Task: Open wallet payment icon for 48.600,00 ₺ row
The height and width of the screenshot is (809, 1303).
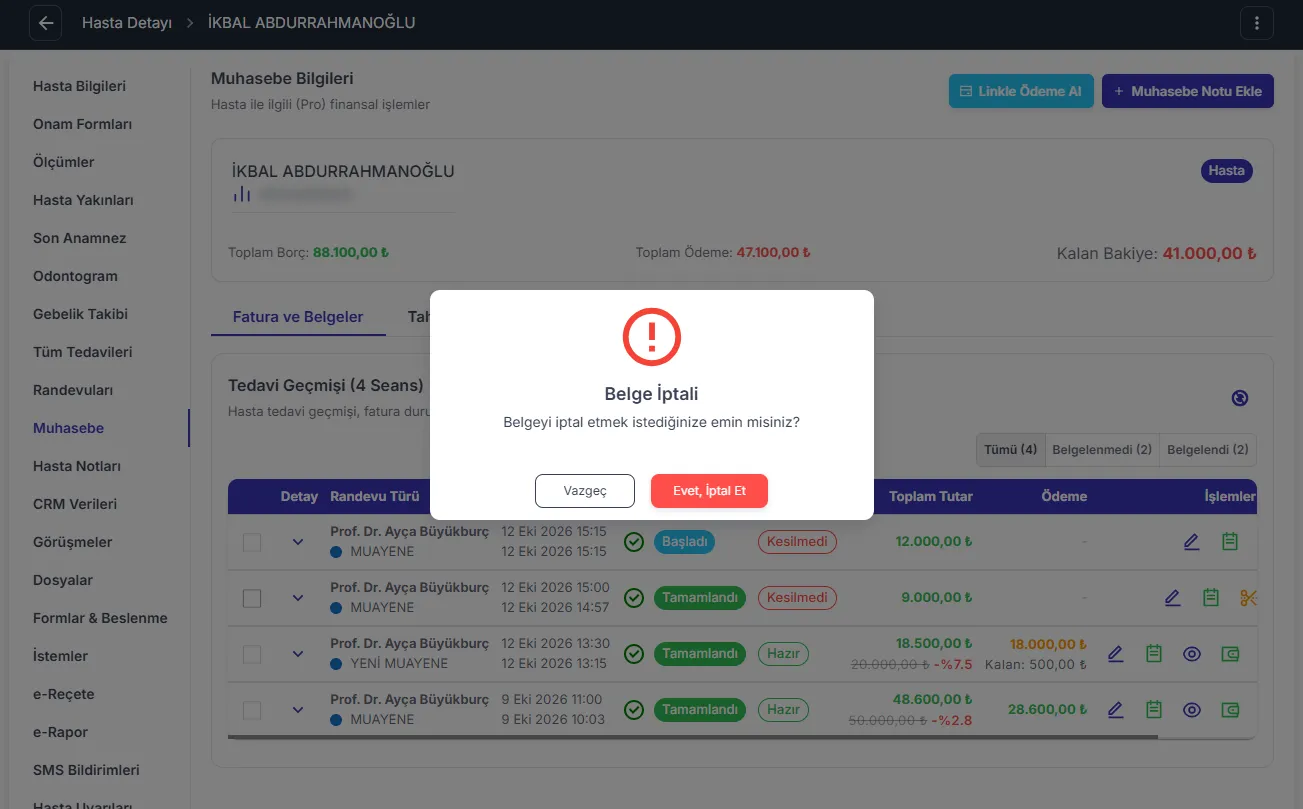Action: pyautogui.click(x=1231, y=710)
